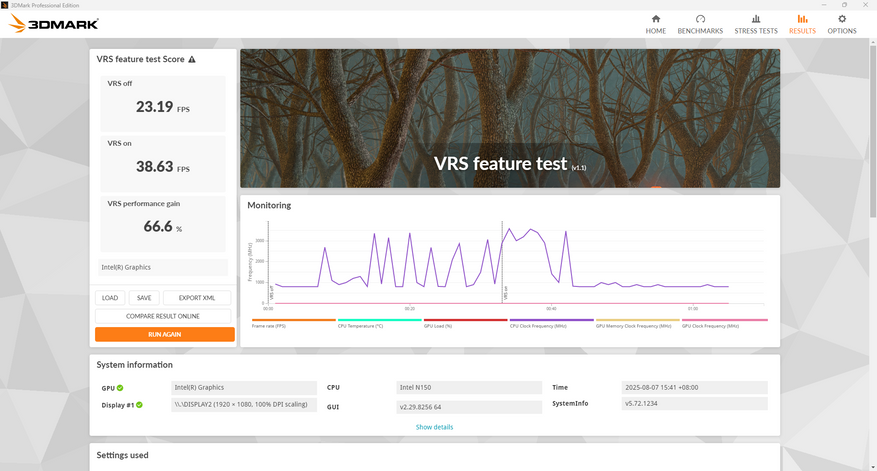Click the Settings used heading
Image resolution: width=877 pixels, height=471 pixels.
point(122,455)
